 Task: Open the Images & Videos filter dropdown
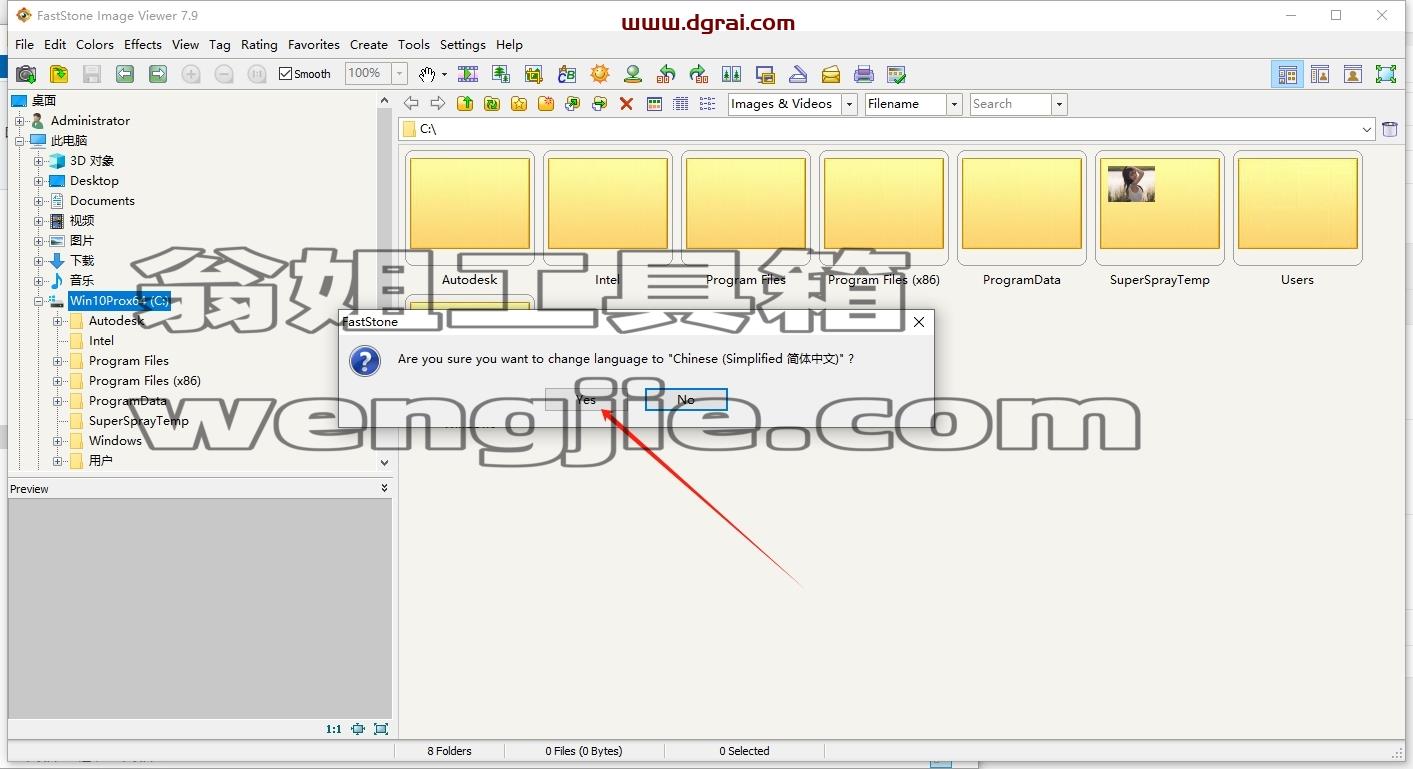849,104
